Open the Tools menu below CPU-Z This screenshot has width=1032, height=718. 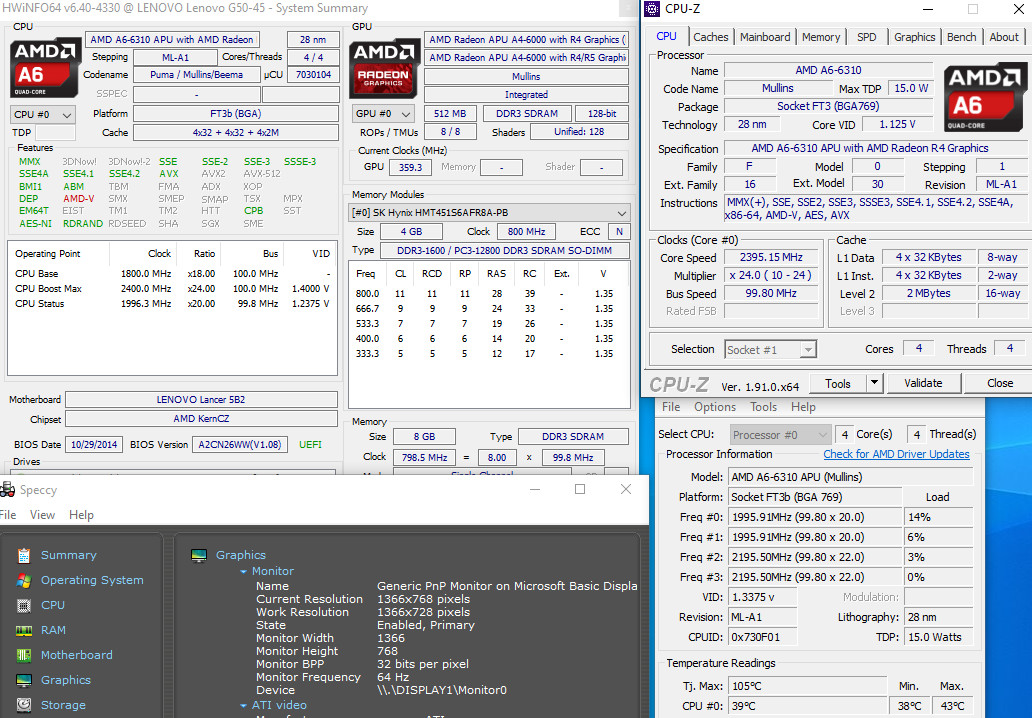[763, 407]
